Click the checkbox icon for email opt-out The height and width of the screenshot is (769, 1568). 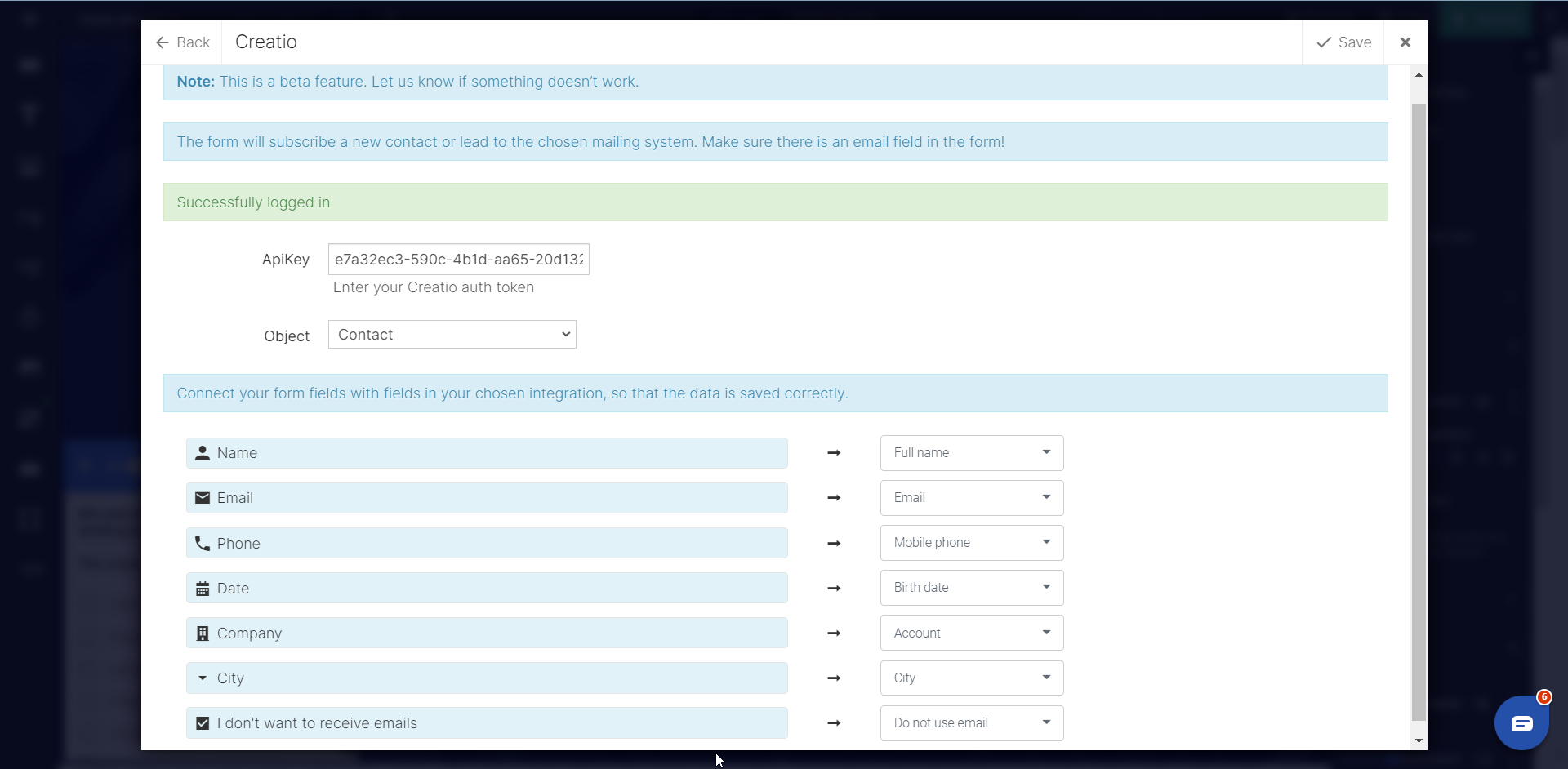click(203, 723)
